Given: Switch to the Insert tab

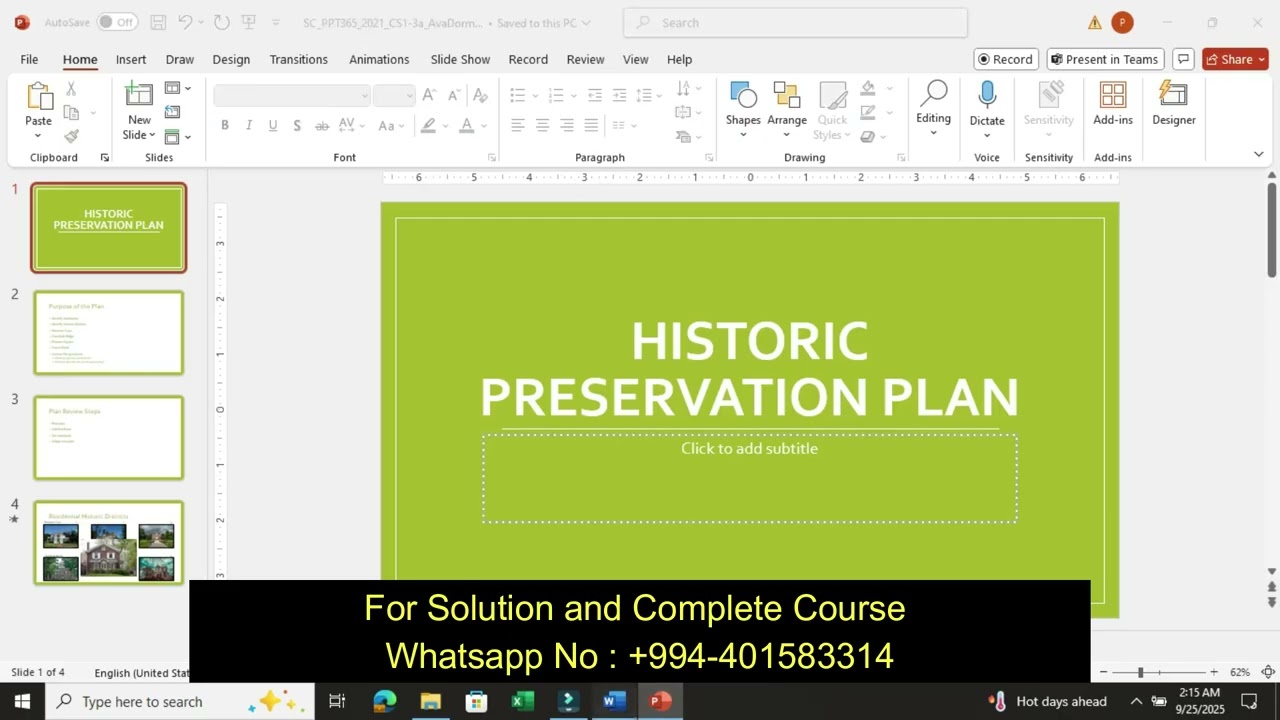Looking at the screenshot, I should (x=131, y=59).
